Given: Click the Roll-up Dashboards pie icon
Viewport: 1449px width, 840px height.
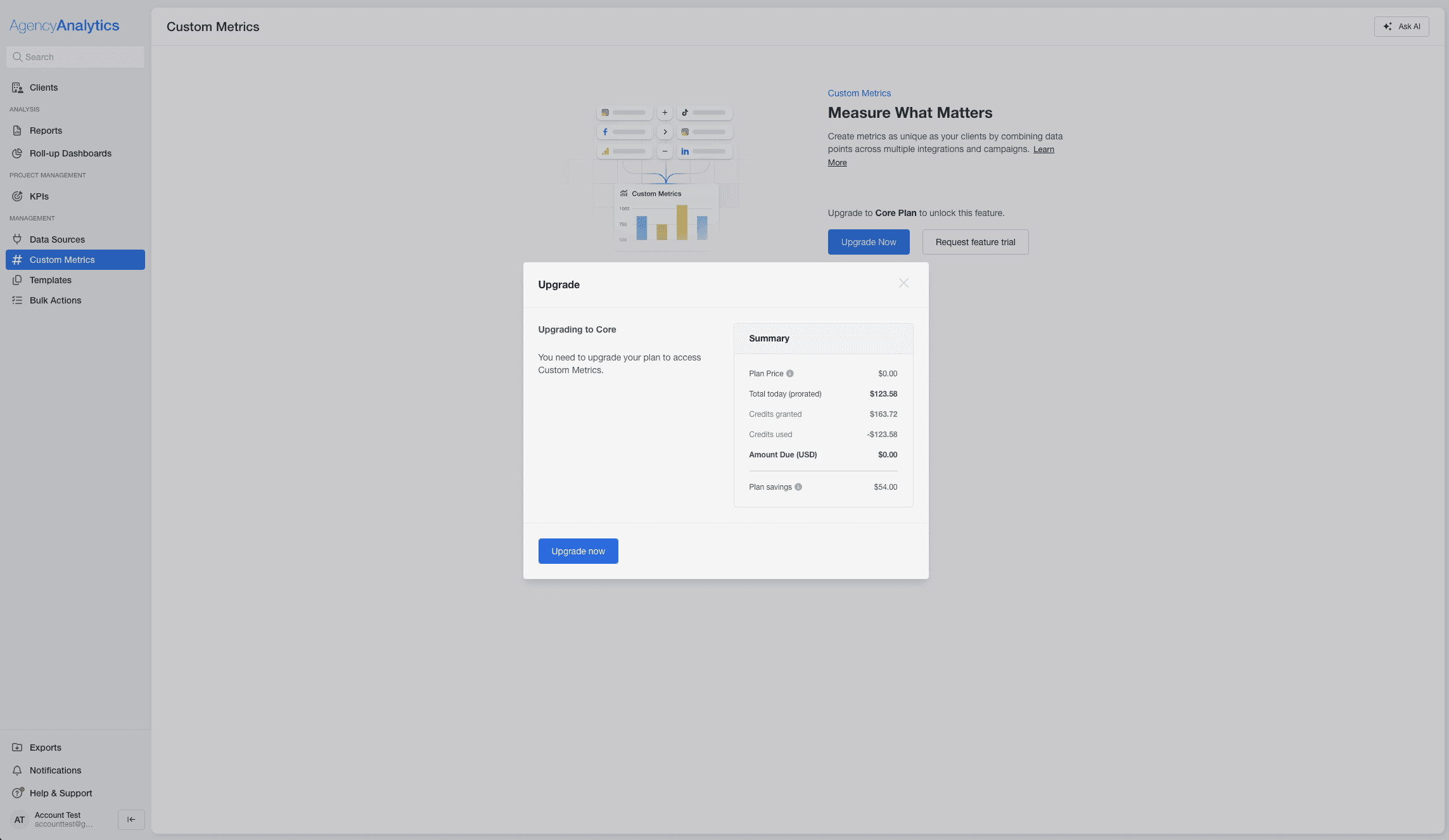Looking at the screenshot, I should pyautogui.click(x=17, y=153).
